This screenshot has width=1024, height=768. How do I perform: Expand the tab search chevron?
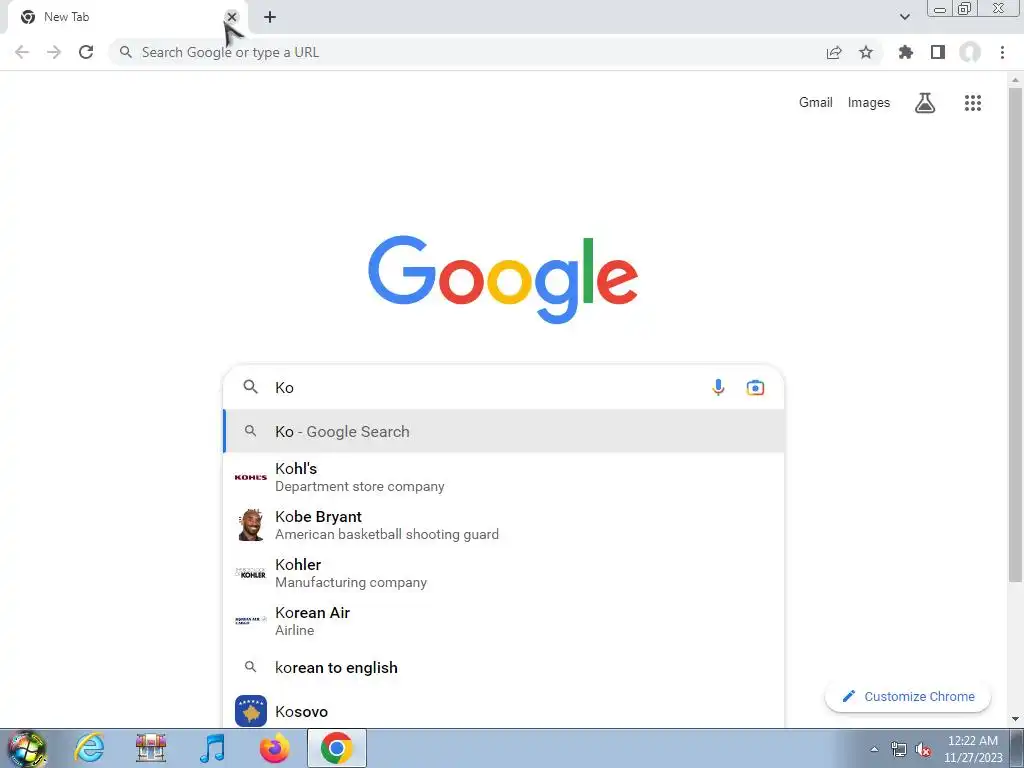click(x=904, y=17)
